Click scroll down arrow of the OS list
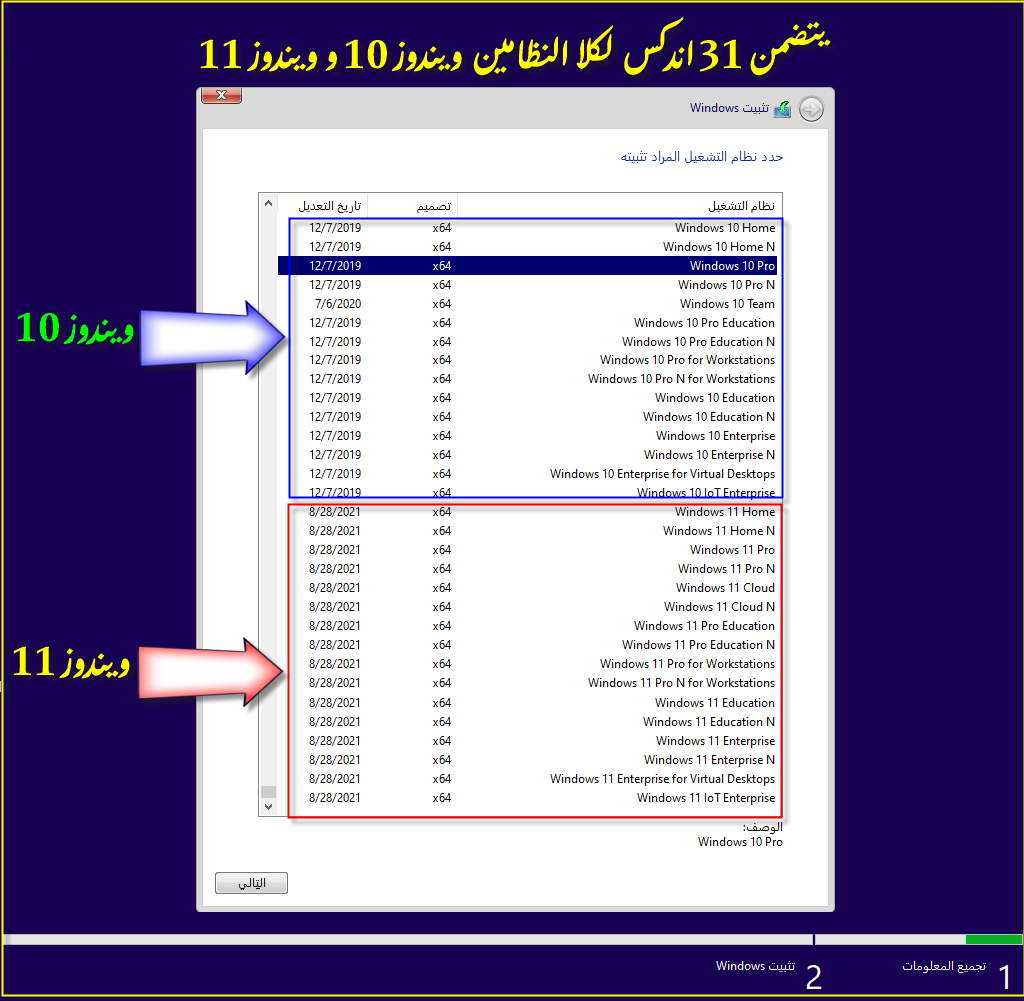1024x1001 pixels. coord(268,807)
